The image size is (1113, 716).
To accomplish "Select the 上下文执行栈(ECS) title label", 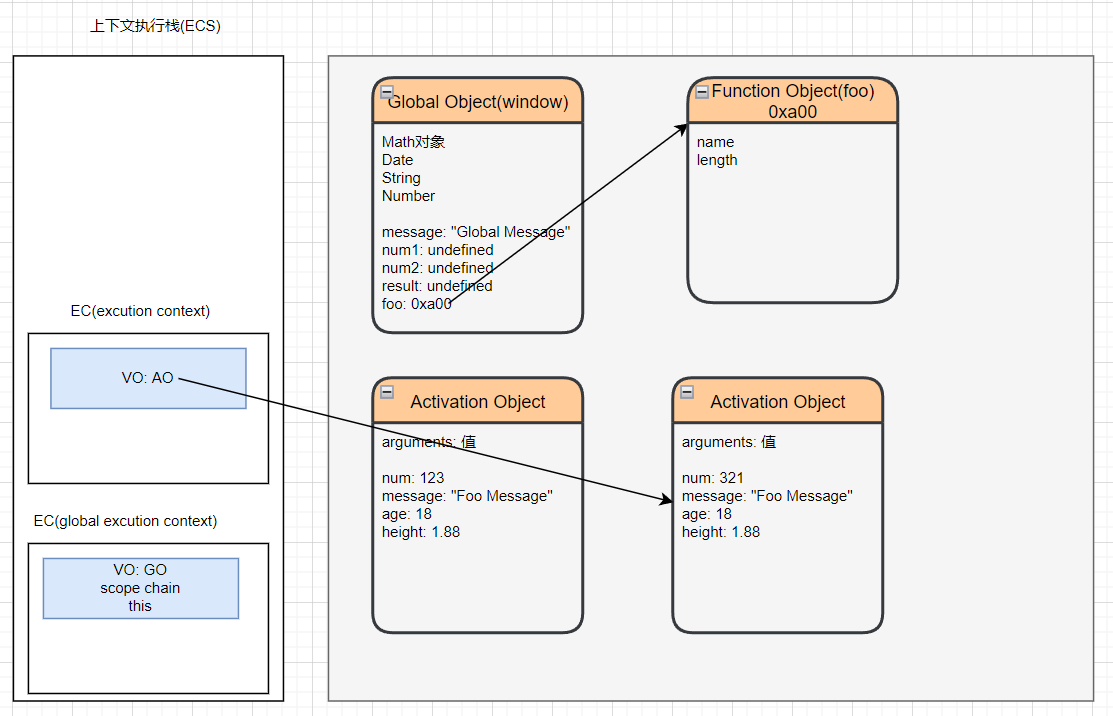I will (x=155, y=26).
